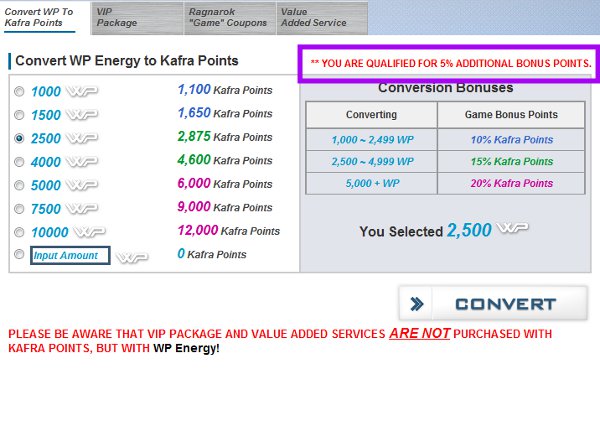Click the WP logo beside 5000
Viewport: 600px width, 426px height.
82,185
